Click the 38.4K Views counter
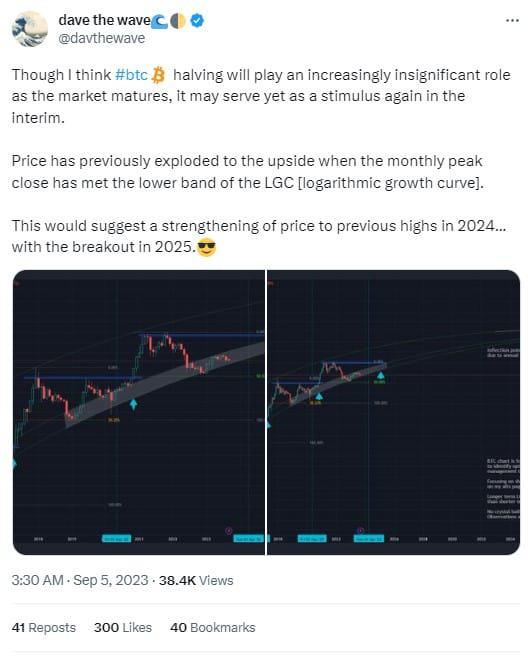 point(196,580)
